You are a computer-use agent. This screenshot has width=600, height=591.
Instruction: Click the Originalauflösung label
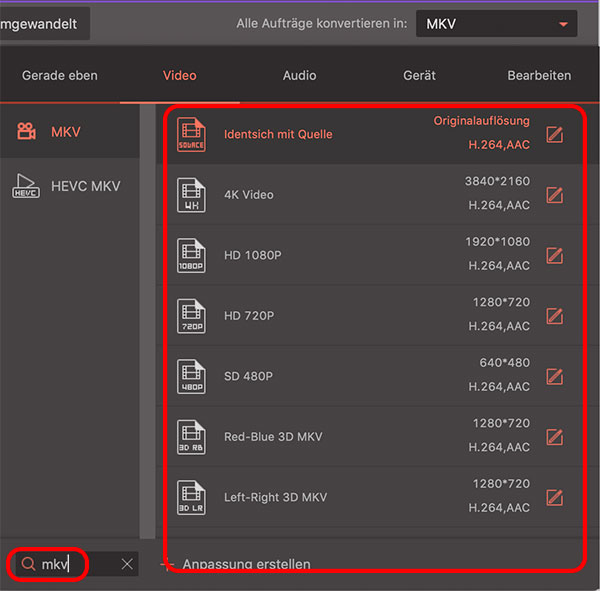click(481, 121)
